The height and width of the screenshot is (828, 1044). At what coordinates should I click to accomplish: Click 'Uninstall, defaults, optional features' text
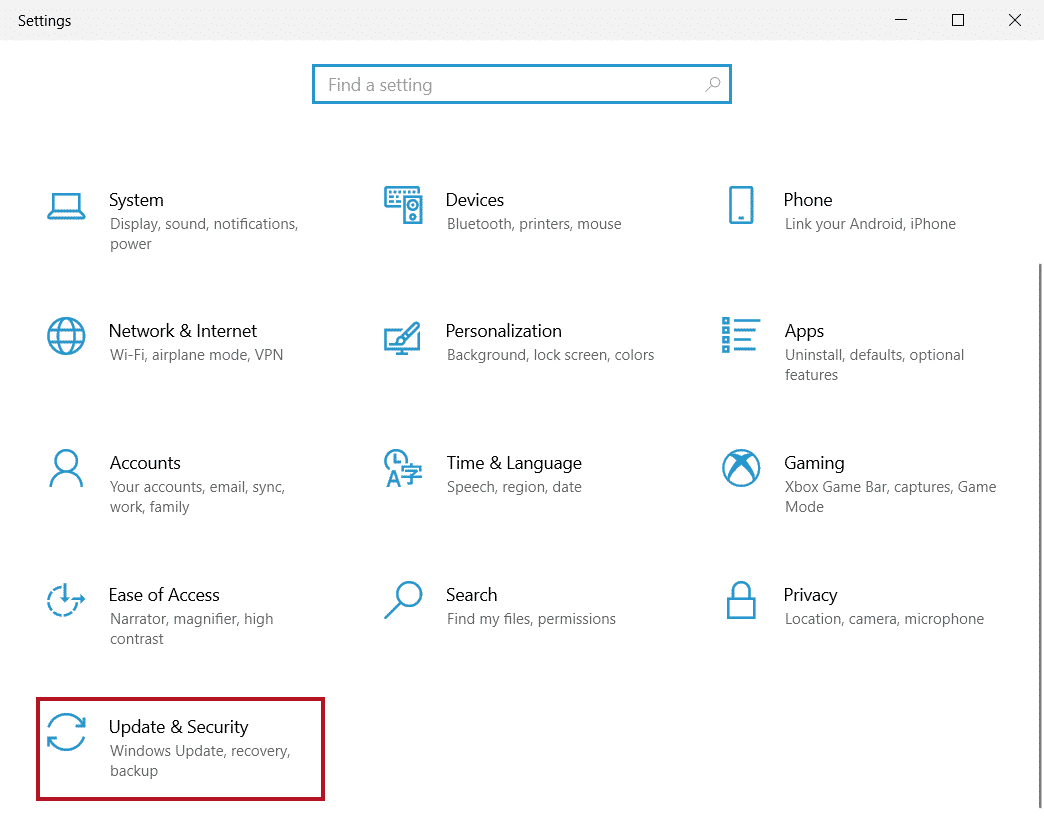click(874, 365)
